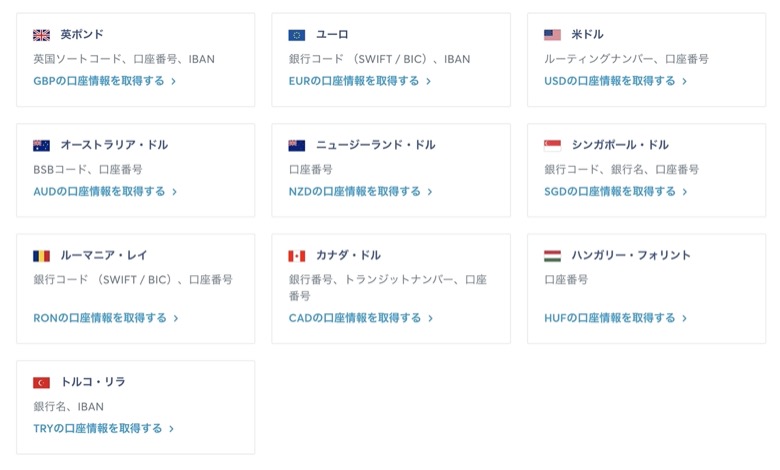
Task: Open CADの口座情報を取得する link
Action: [x=361, y=318]
